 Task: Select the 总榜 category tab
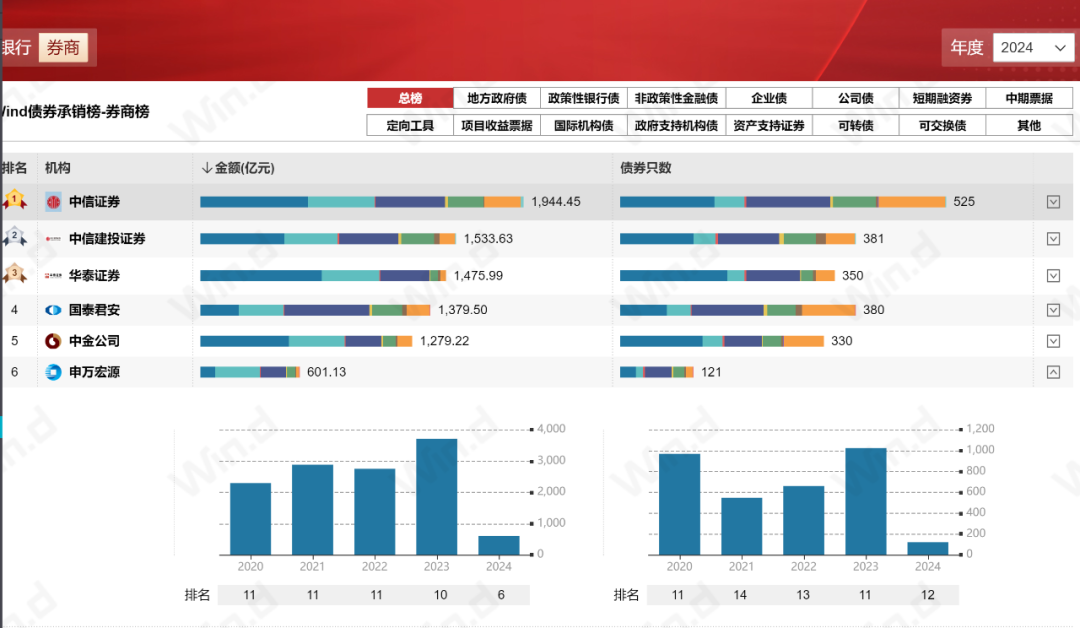[x=410, y=98]
